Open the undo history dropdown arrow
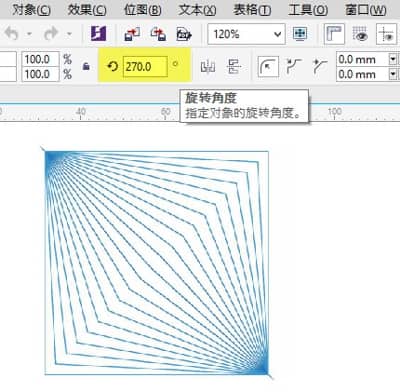 coord(29,34)
